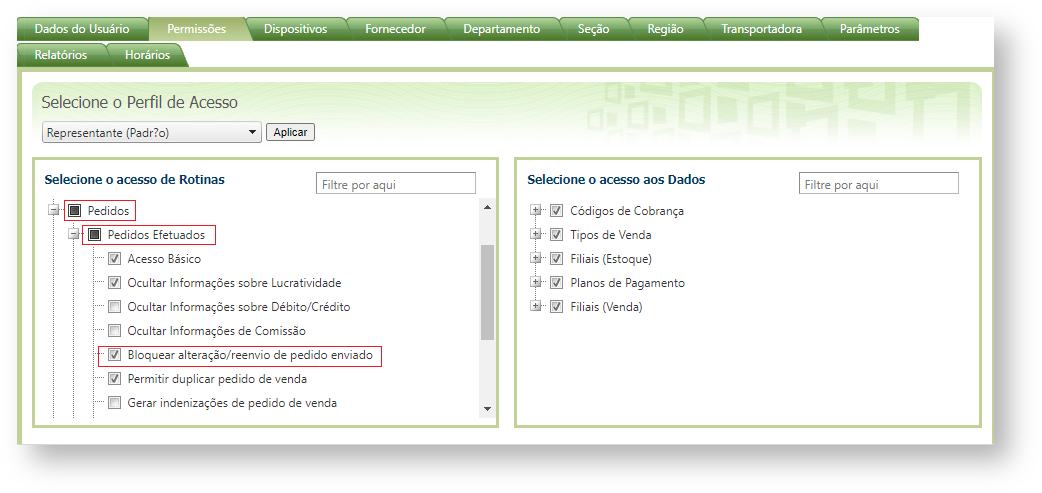This screenshot has height=493, width=1042.
Task: Switch to the Horários tab
Action: (x=148, y=55)
